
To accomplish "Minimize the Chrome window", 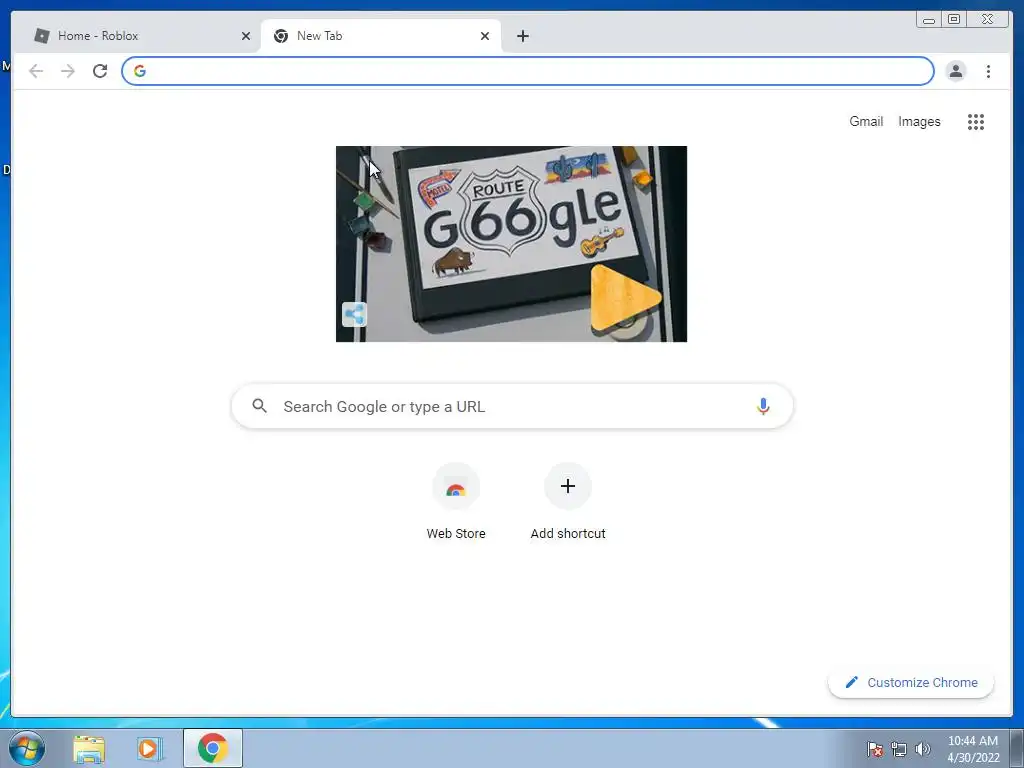I will pyautogui.click(x=928, y=20).
